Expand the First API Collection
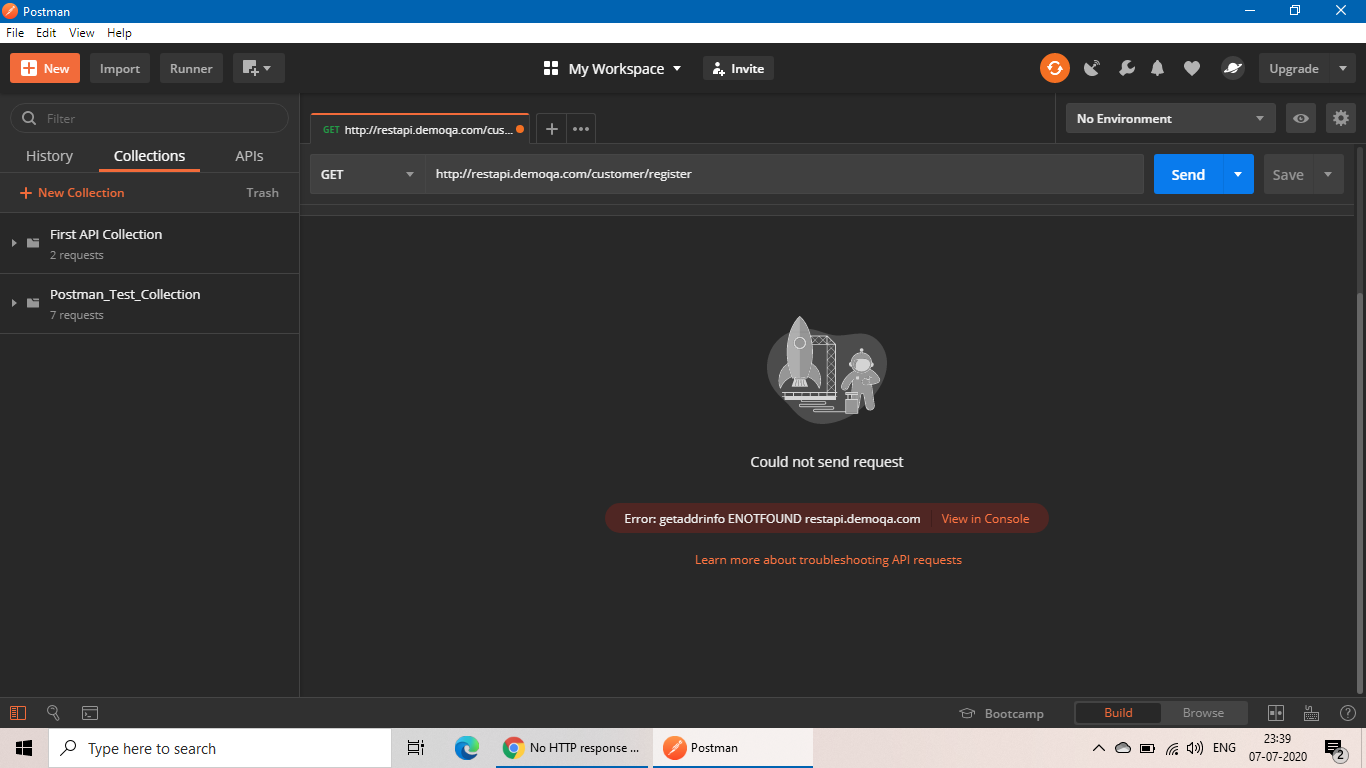The width and height of the screenshot is (1366, 768). 14,242
